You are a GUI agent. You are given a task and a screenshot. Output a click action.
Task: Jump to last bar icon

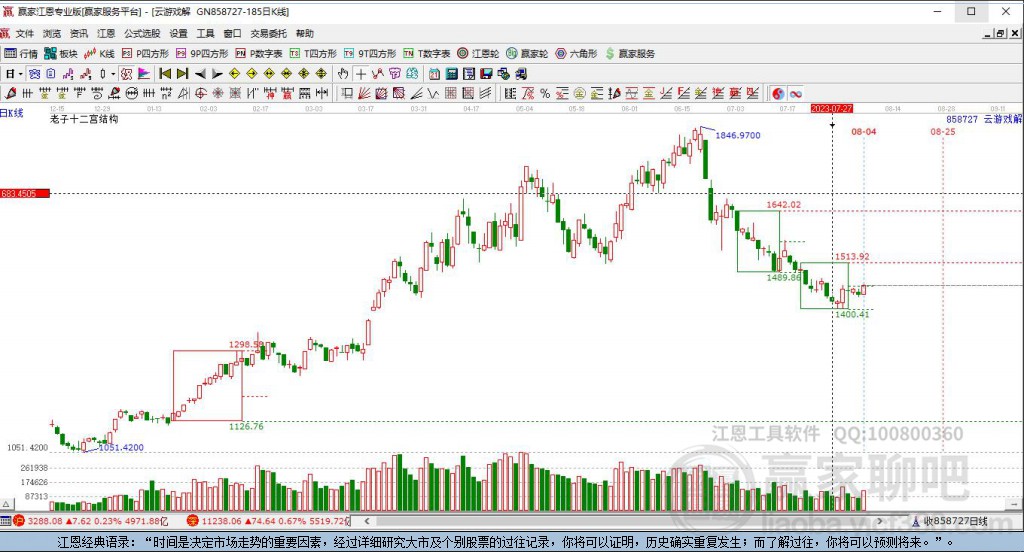[183, 74]
